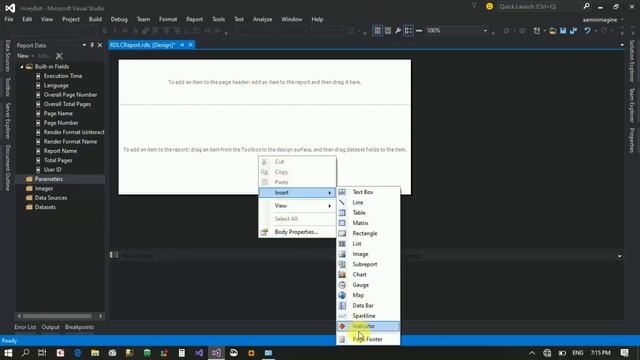The height and width of the screenshot is (360, 640).
Task: Select the Execution Time field
Action: pyautogui.click(x=63, y=76)
